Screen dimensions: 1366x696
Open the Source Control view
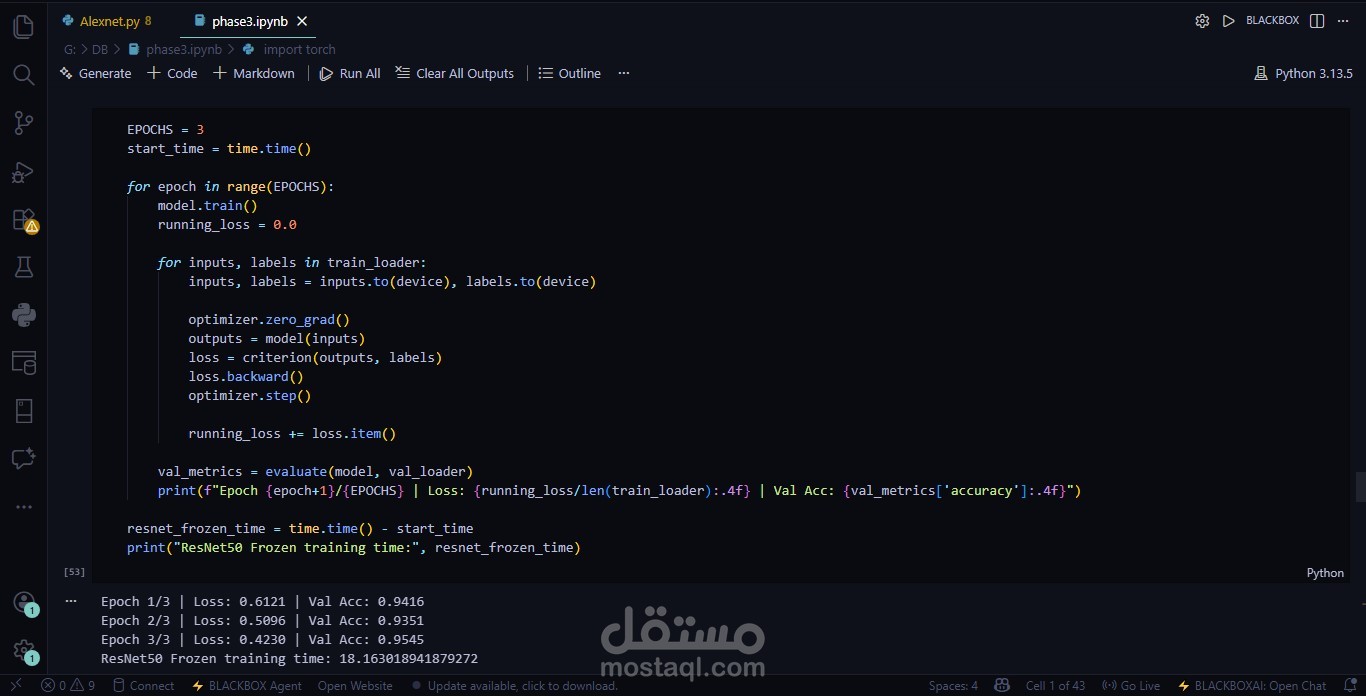pos(23,123)
